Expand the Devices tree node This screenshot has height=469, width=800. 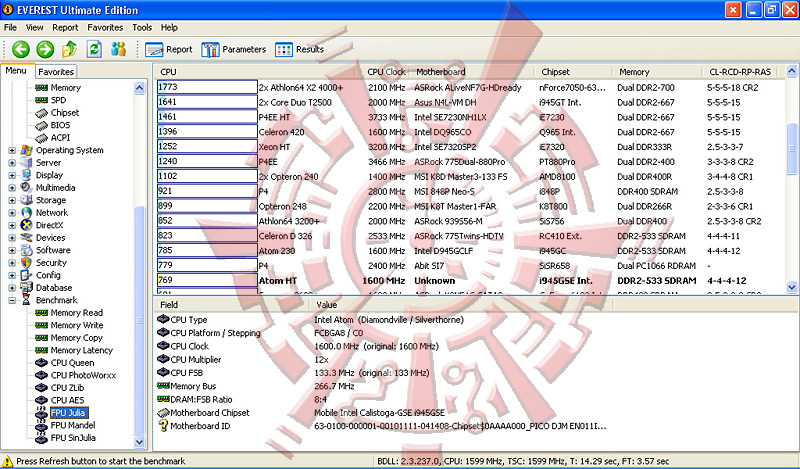coord(12,238)
